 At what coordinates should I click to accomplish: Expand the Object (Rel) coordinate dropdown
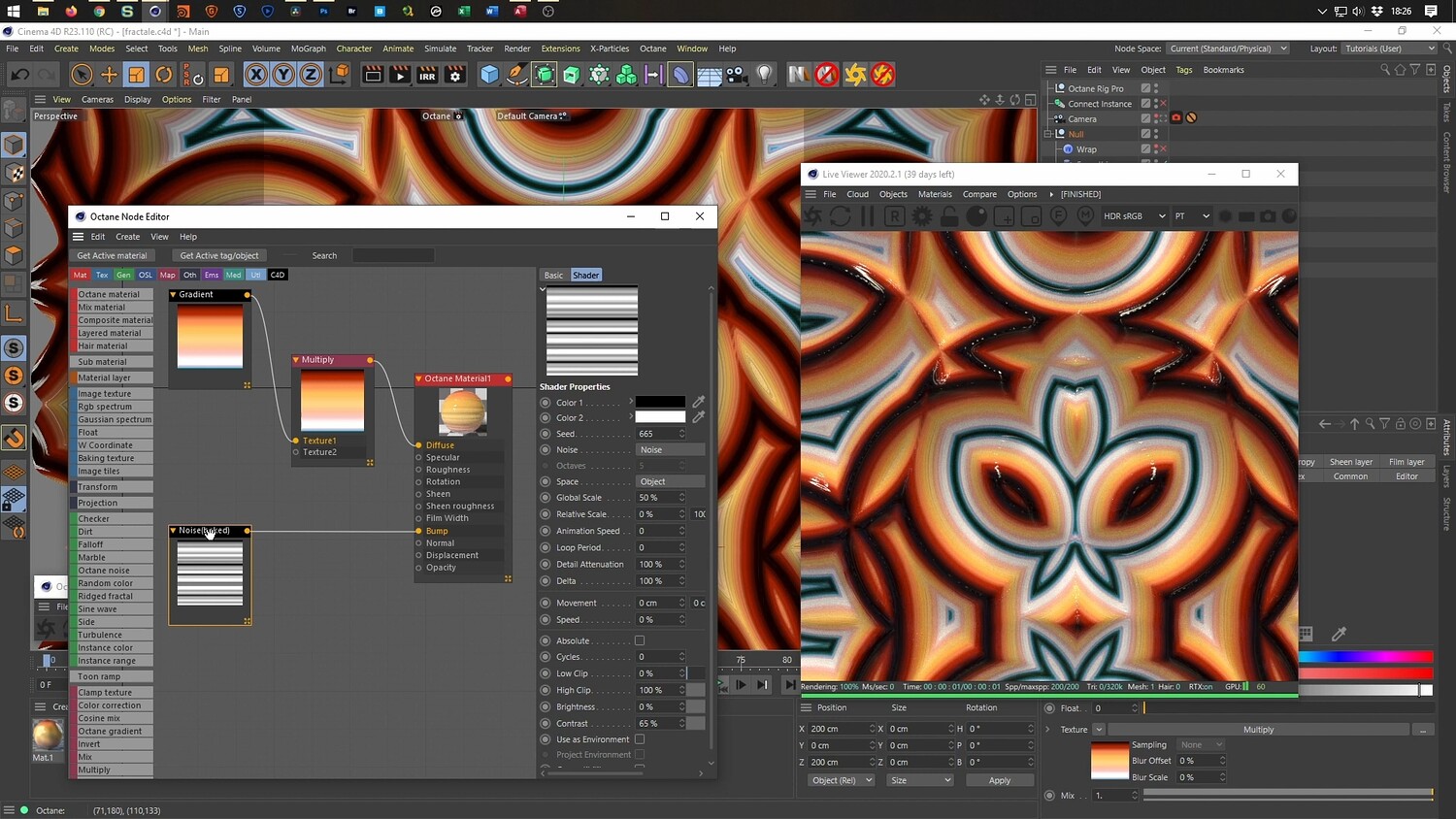click(x=841, y=780)
